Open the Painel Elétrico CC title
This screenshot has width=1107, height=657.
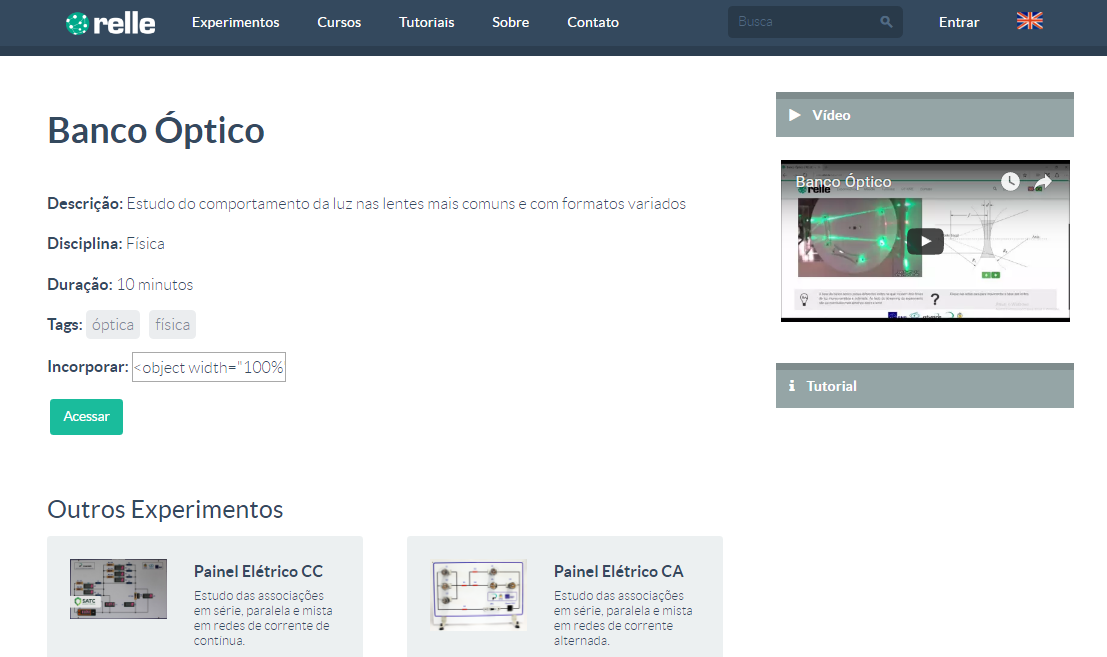(258, 571)
